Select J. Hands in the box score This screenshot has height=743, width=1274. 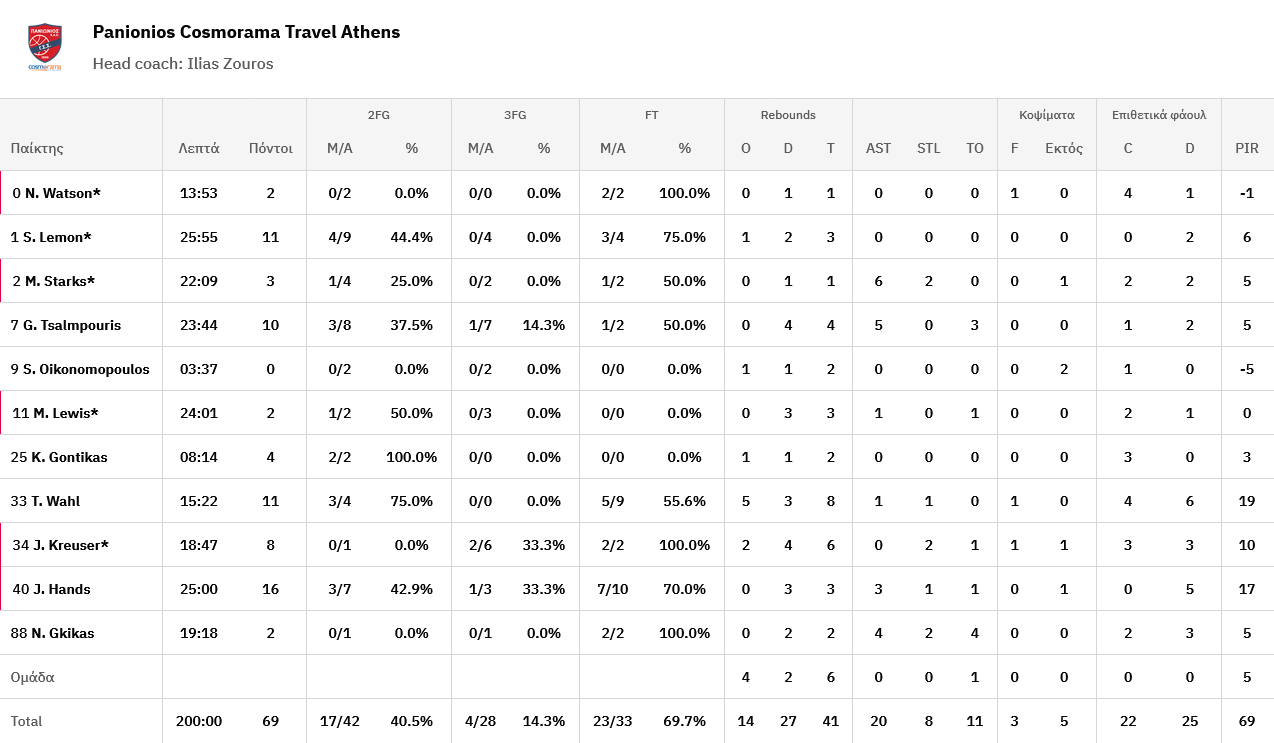click(61, 589)
